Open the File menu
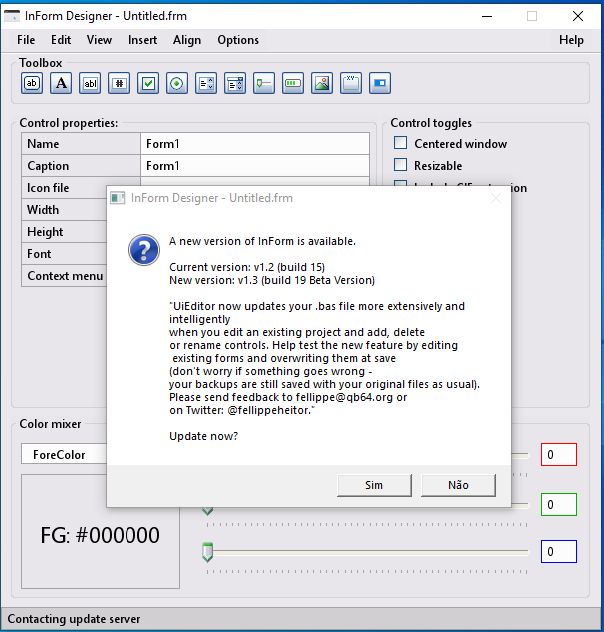The width and height of the screenshot is (604, 632). [26, 40]
